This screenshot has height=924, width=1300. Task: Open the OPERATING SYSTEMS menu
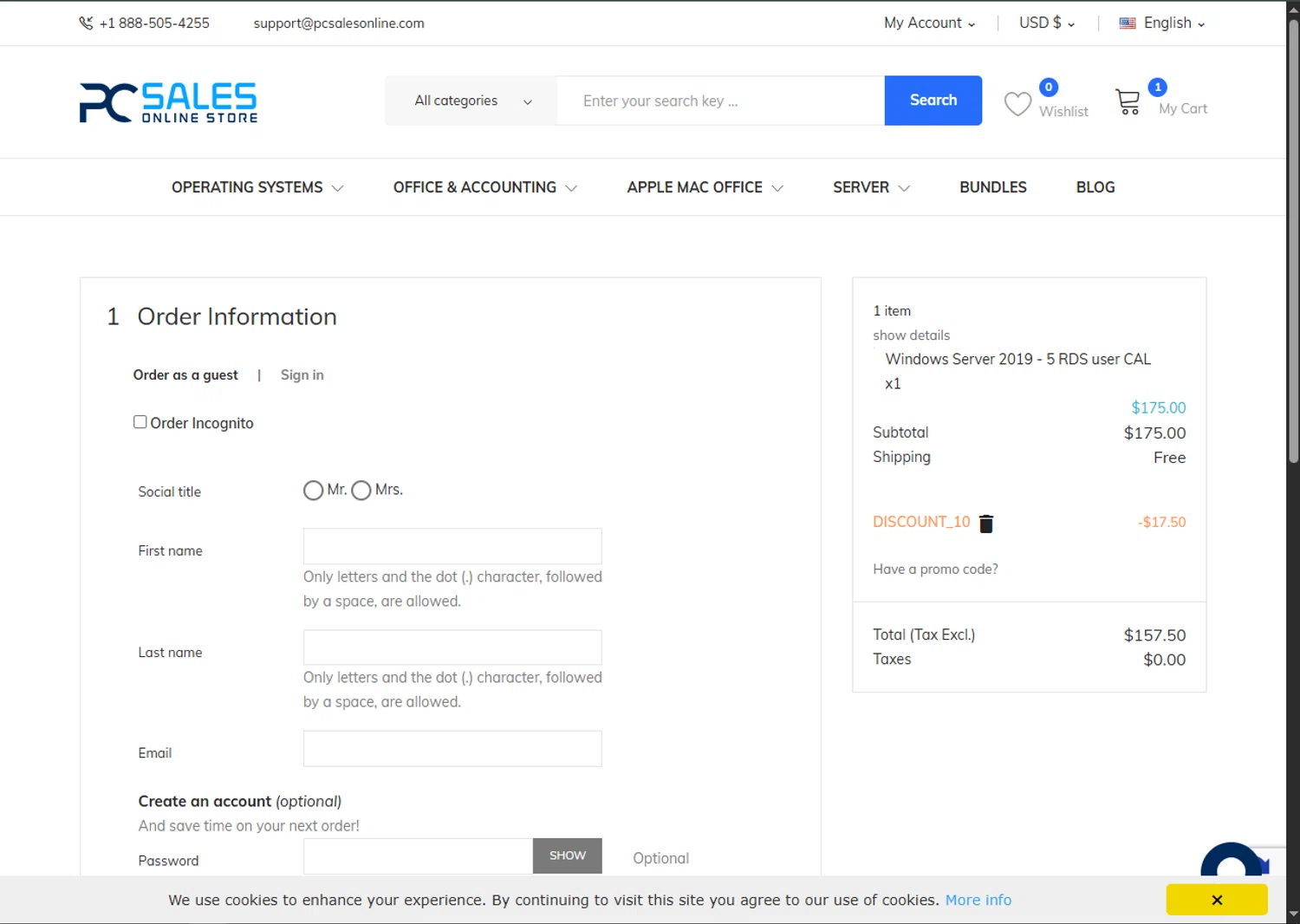point(247,187)
